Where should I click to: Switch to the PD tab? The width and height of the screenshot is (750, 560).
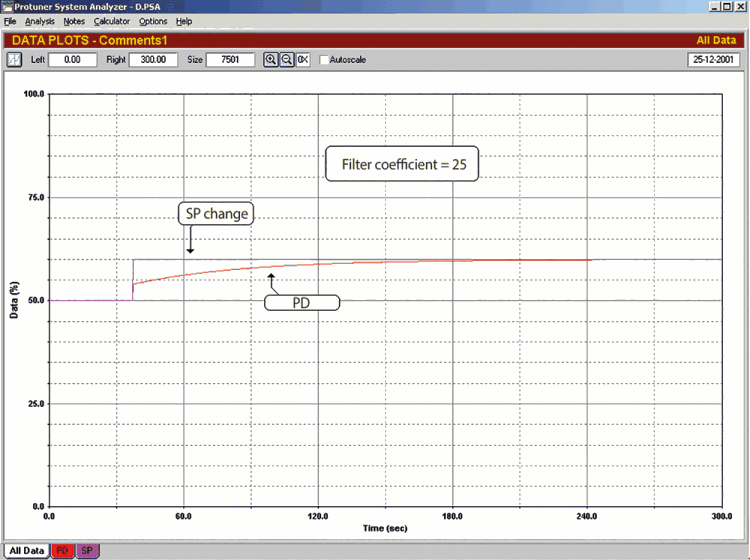(x=61, y=551)
